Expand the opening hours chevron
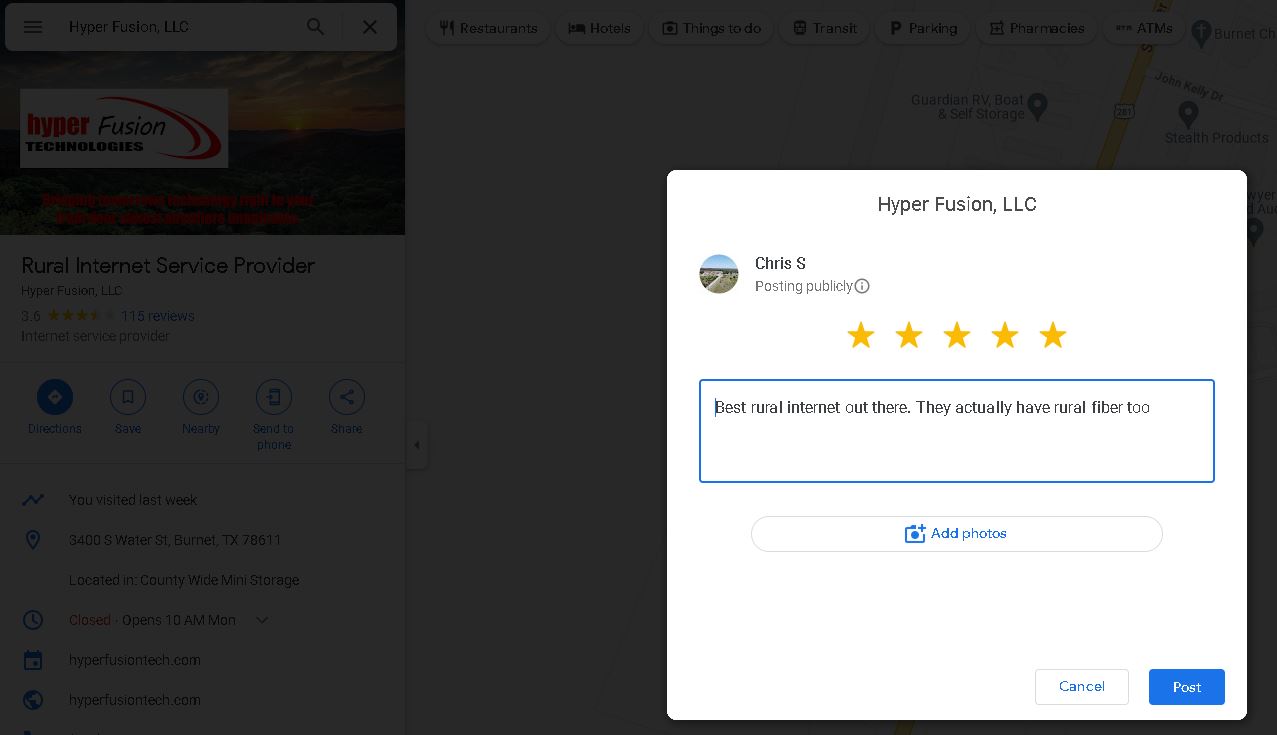1277x735 pixels. pyautogui.click(x=262, y=620)
